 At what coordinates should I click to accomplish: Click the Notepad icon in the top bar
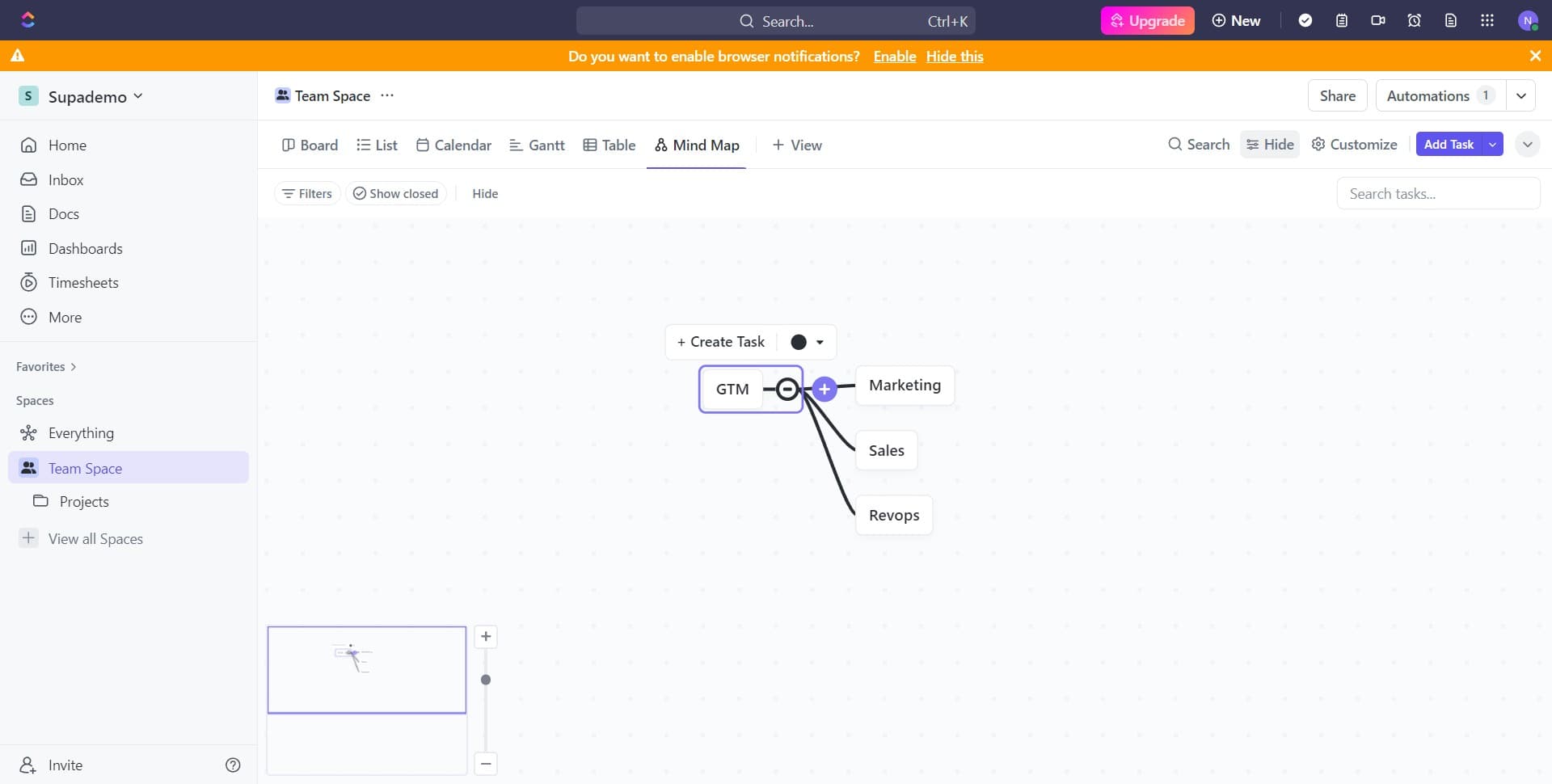pyautogui.click(x=1342, y=20)
